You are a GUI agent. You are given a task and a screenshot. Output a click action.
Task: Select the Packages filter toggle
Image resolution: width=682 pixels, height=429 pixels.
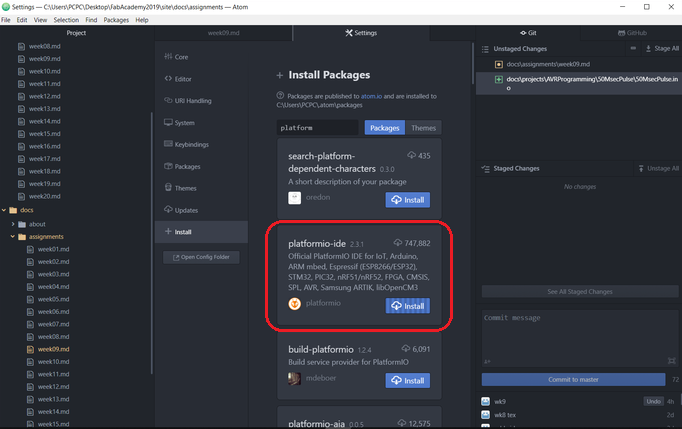386,128
